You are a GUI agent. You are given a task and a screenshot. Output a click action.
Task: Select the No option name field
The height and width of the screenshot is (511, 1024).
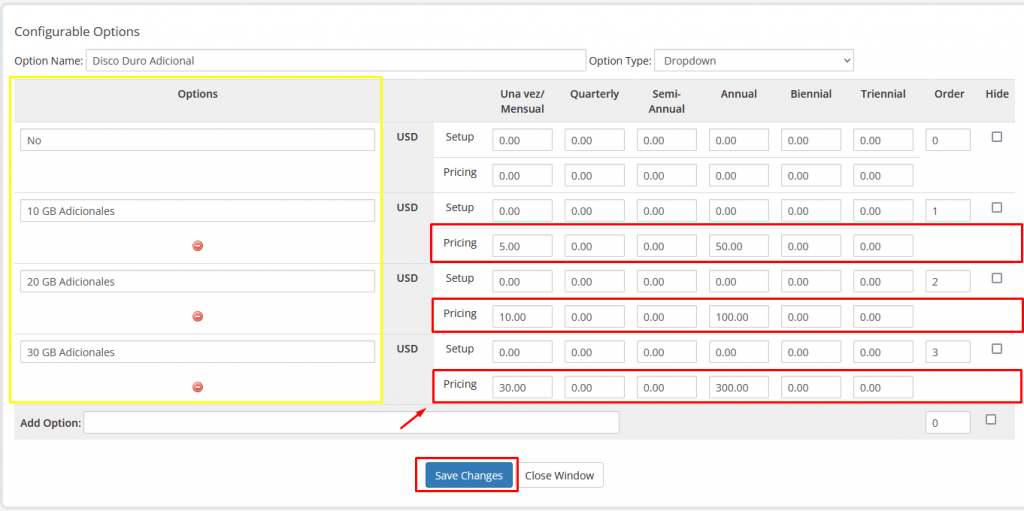coord(197,140)
